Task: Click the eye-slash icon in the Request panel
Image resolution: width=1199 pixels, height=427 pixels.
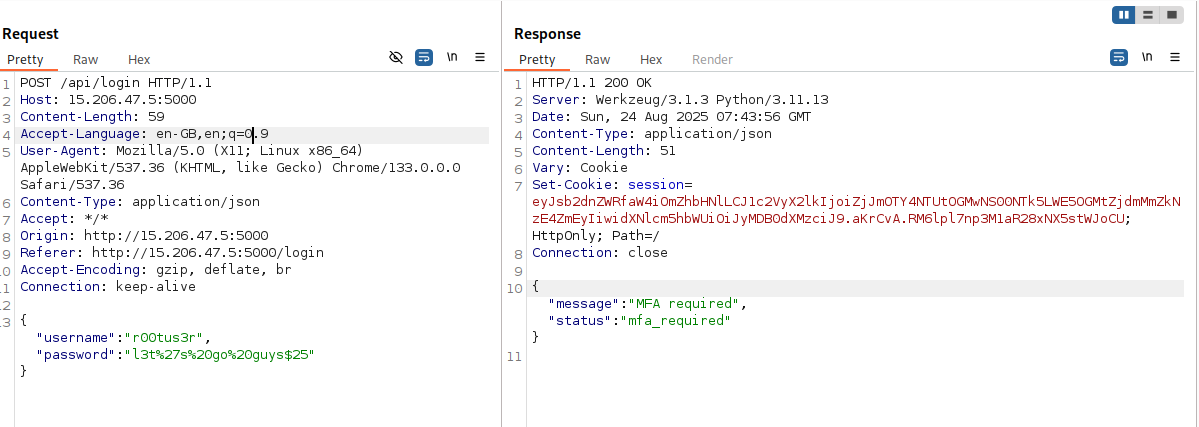Action: pos(396,57)
